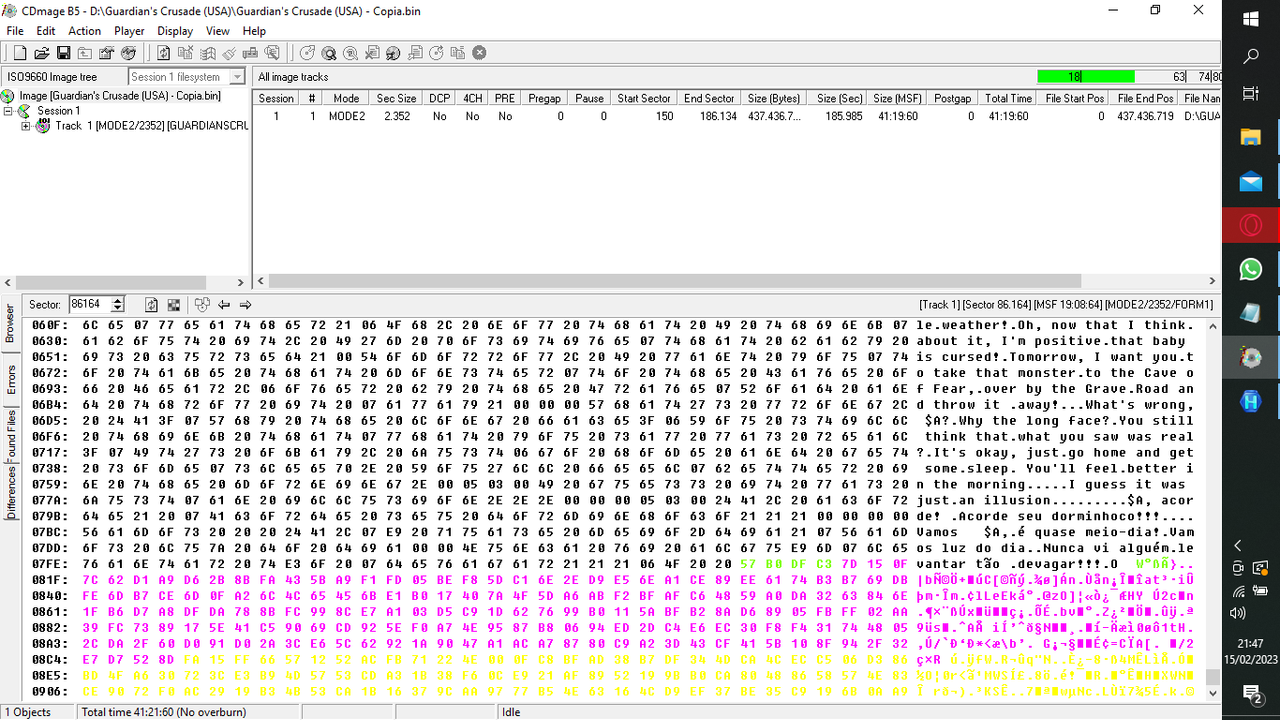Click the toolbar icon right of the brush
Image resolution: width=1280 pixels, height=720 pixels.
(250, 53)
